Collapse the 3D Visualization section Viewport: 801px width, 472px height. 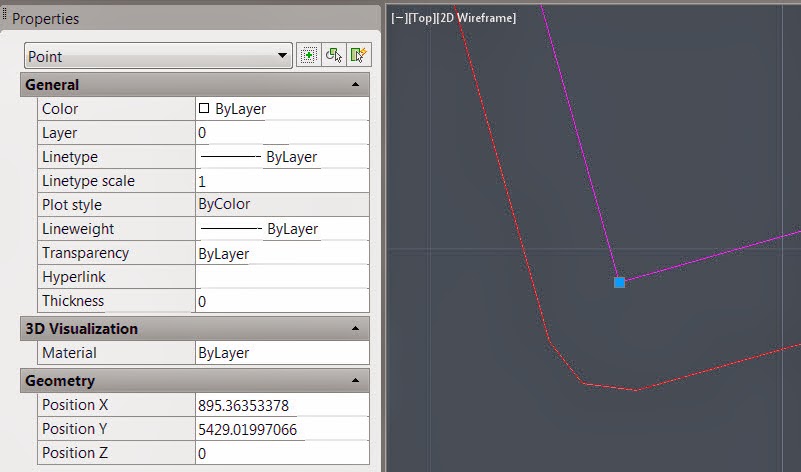coord(356,328)
